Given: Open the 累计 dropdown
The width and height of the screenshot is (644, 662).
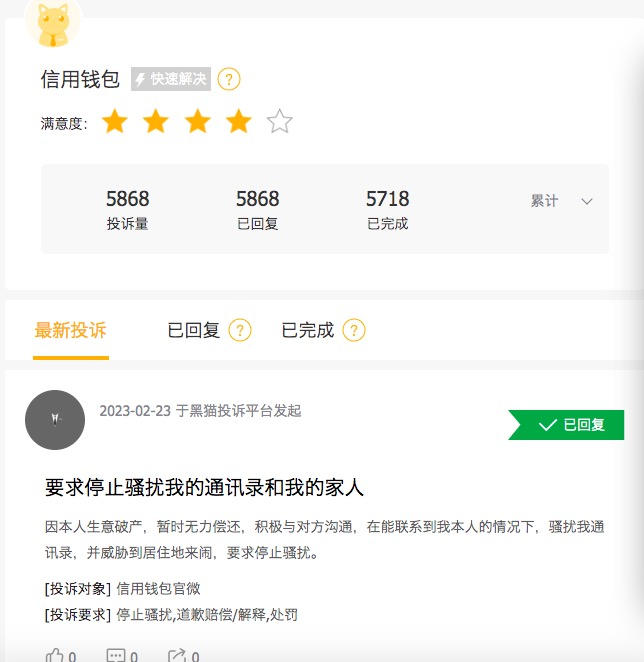Looking at the screenshot, I should [545, 201].
